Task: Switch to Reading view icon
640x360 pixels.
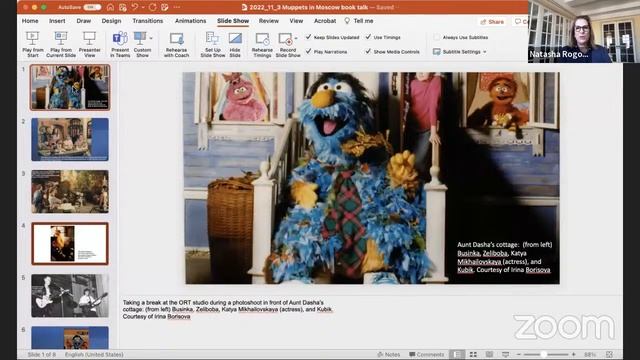Action: pyautogui.click(x=489, y=354)
